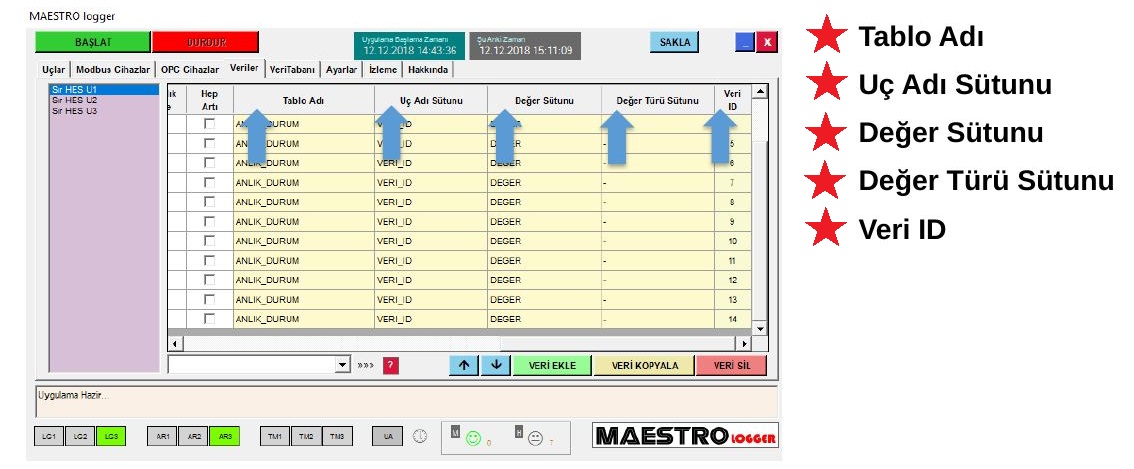Image resolution: width=1134 pixels, height=469 pixels.
Task: Click the Hep Artı column header
Action: pos(210,101)
